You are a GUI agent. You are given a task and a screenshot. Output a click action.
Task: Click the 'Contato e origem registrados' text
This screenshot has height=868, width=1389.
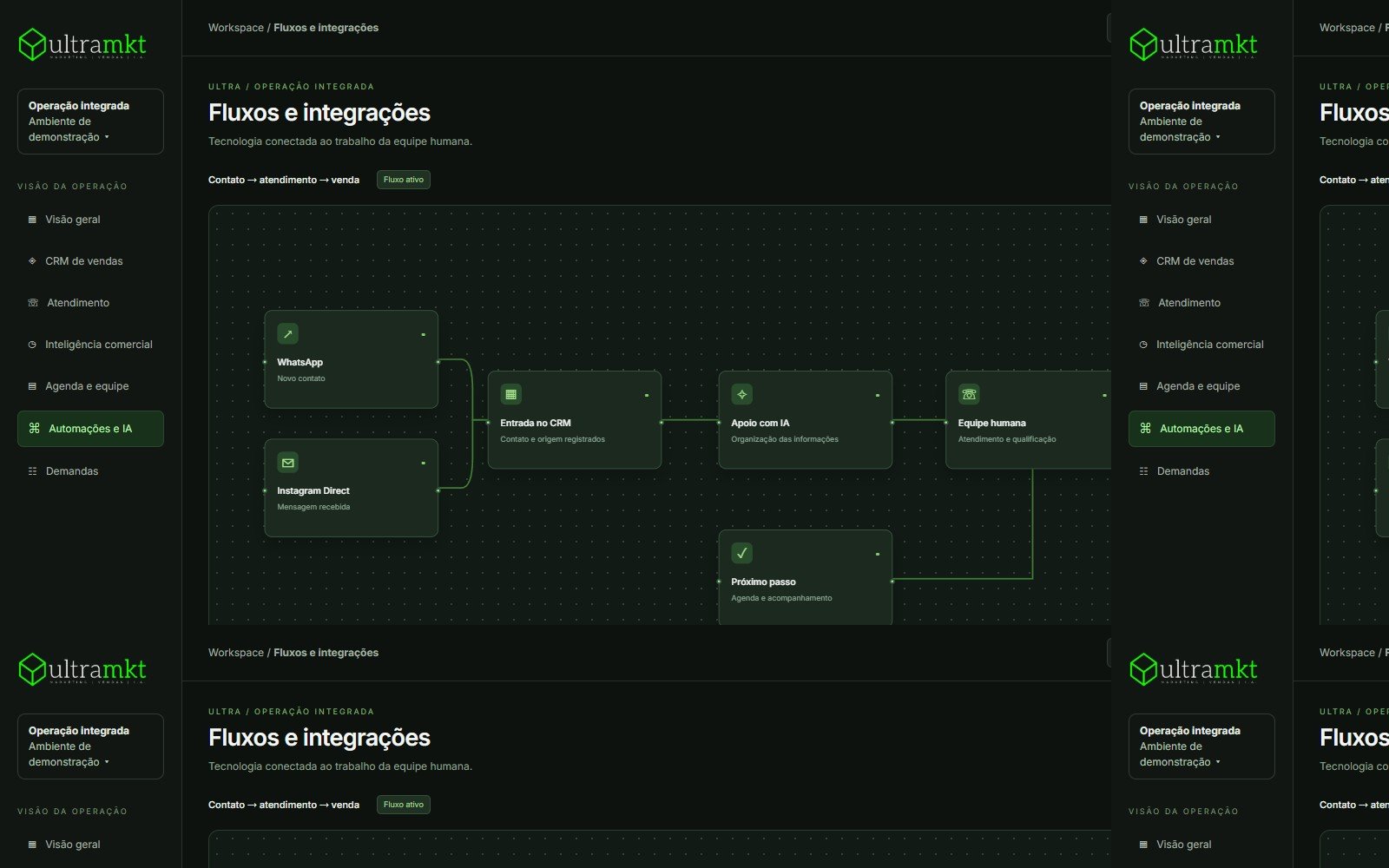click(552, 439)
